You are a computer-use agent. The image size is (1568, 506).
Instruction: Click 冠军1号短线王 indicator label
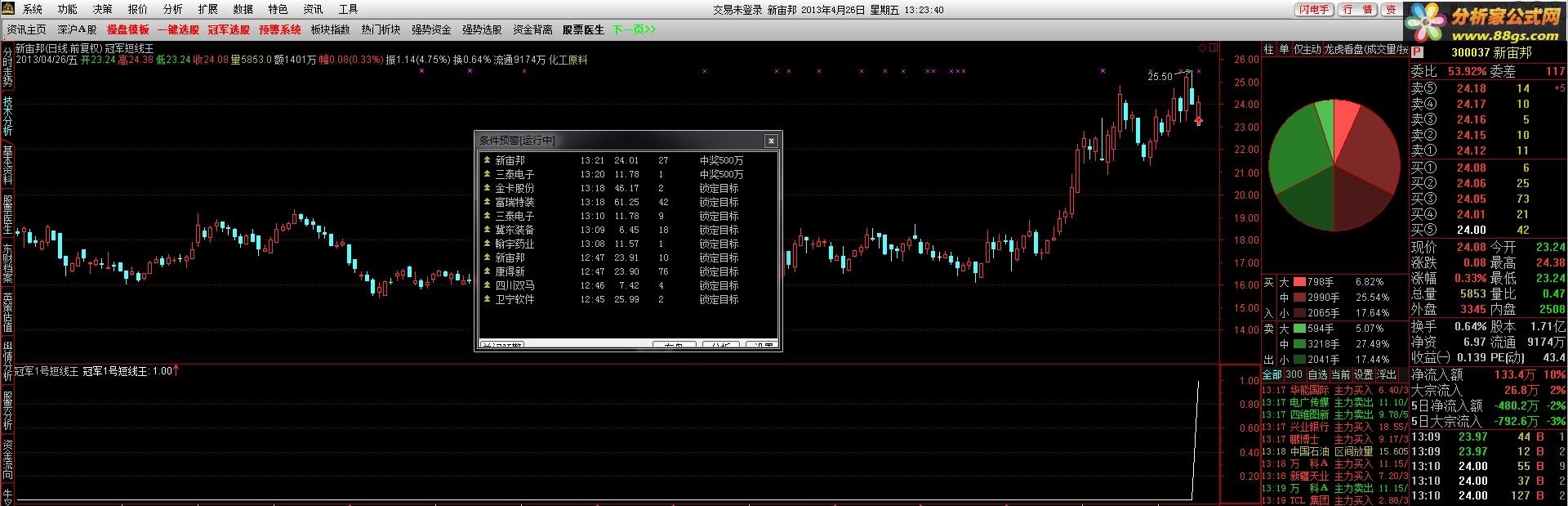[x=47, y=371]
